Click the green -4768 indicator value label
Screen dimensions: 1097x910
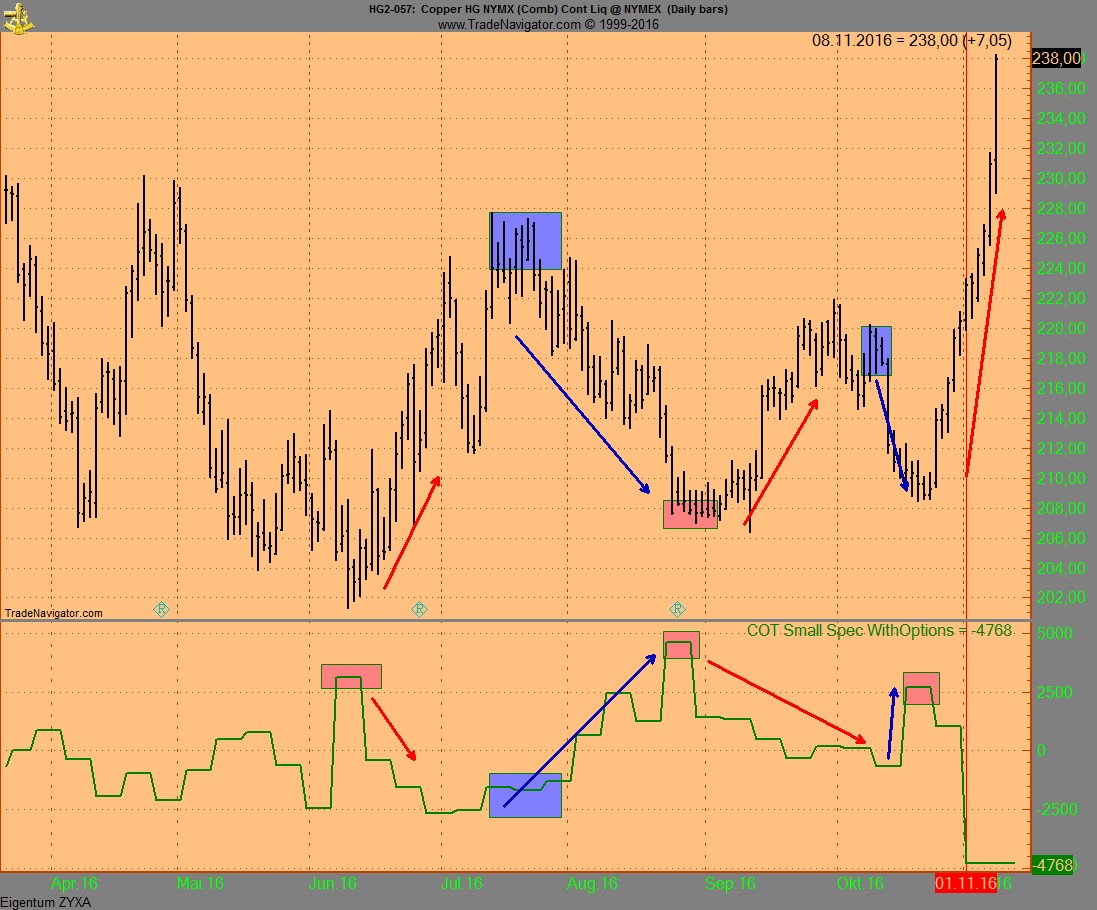coord(1051,864)
